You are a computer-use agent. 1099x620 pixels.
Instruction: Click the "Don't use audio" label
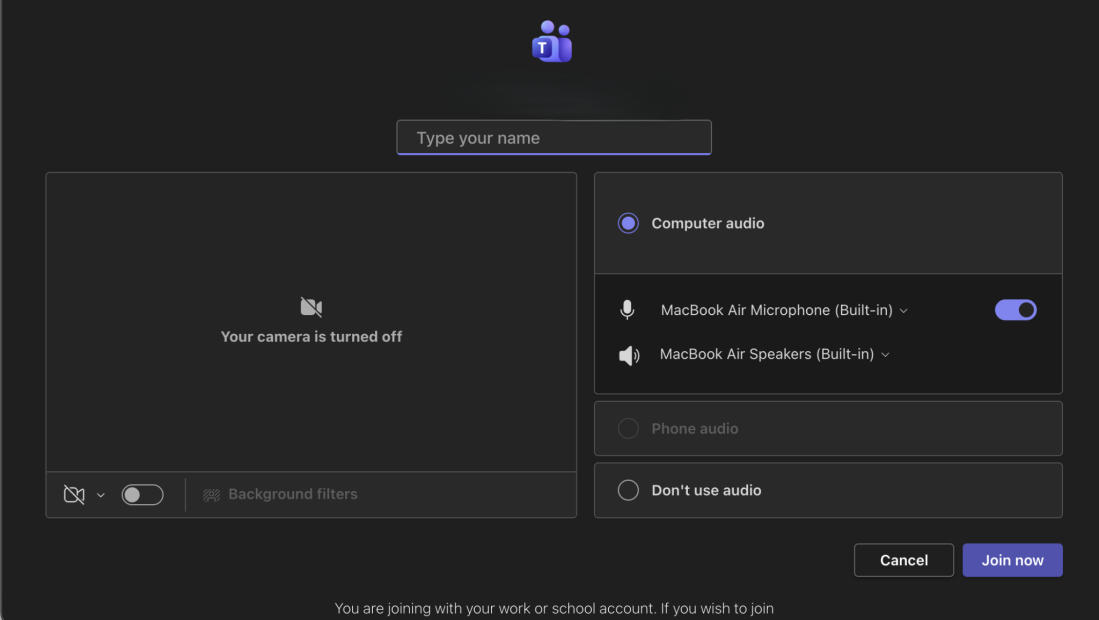706,490
